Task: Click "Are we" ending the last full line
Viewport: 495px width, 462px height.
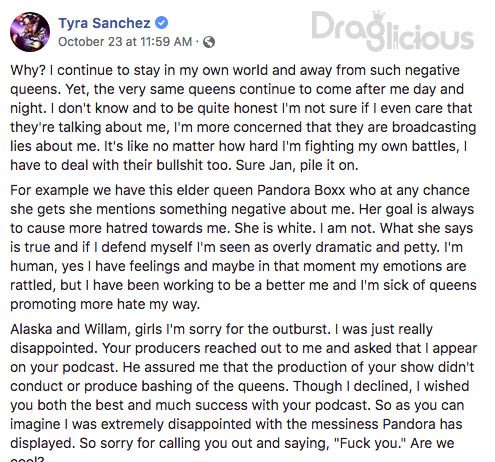Action: tap(432, 443)
